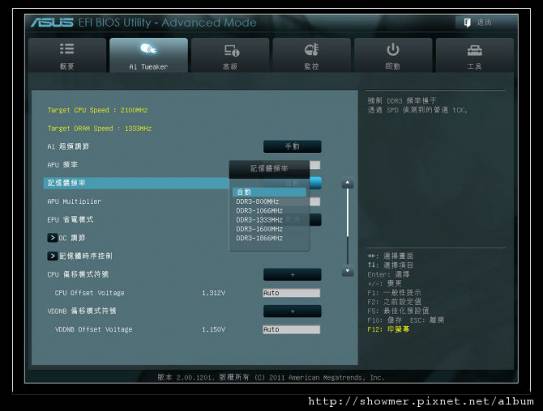Image resolution: width=543 pixels, height=411 pixels.
Task: Choose the Auto option in memory frequency list
Action: pos(269,192)
